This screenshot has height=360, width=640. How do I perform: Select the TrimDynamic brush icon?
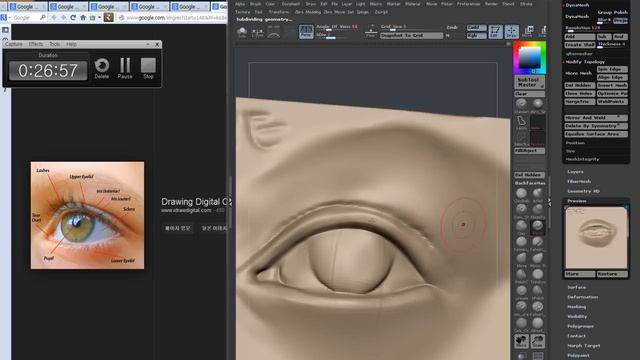pos(538,275)
